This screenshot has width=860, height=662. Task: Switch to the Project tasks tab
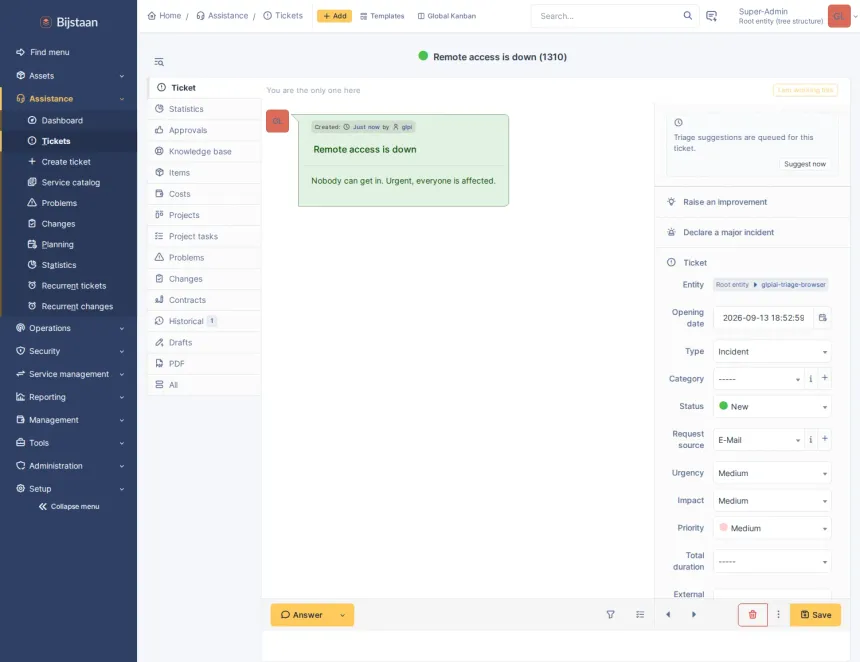click(204, 236)
